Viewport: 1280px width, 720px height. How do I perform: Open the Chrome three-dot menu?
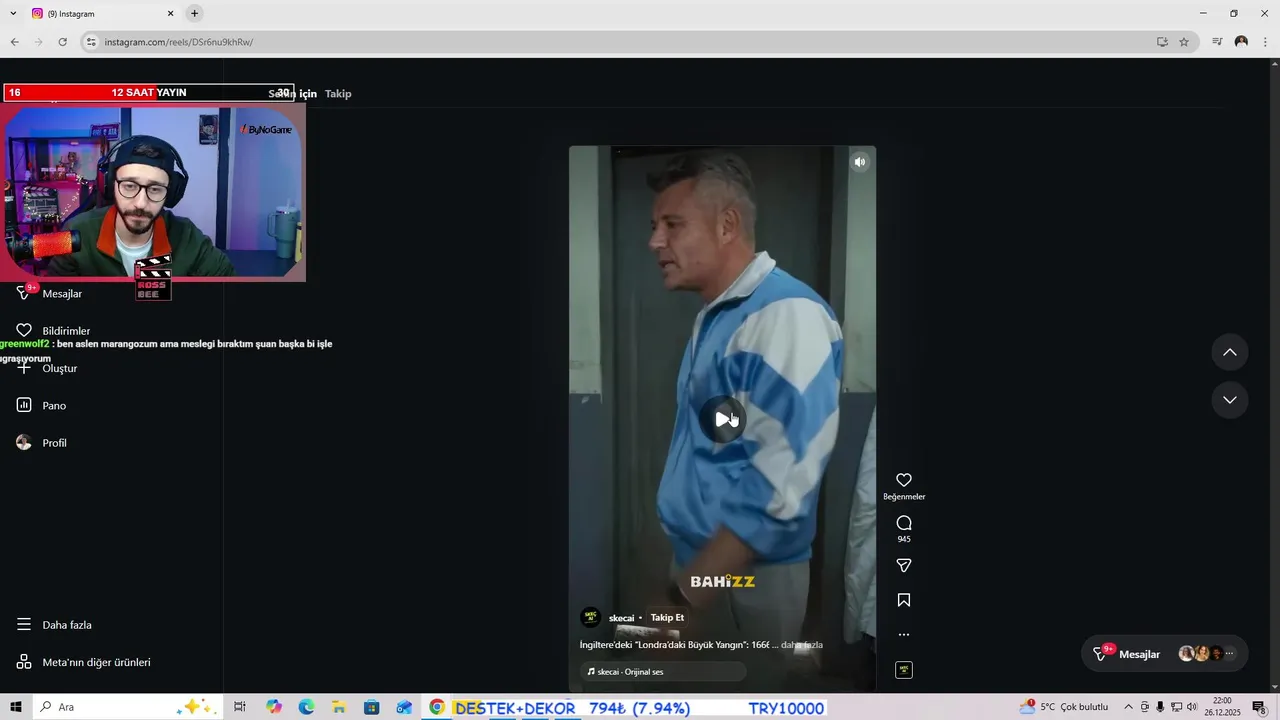pos(1266,42)
